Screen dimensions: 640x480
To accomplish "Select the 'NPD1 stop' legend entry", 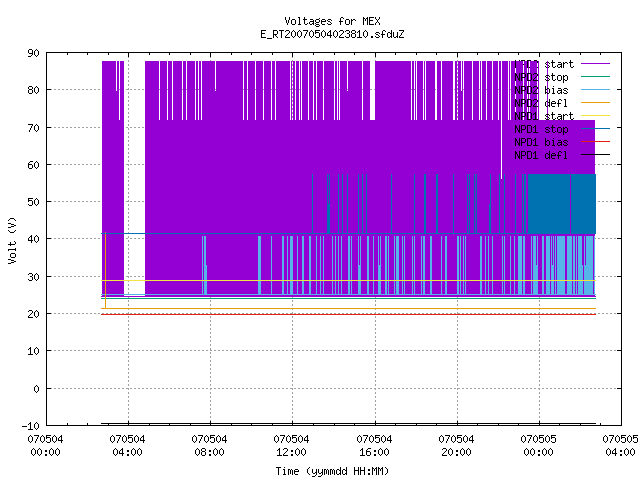I will click(541, 129).
